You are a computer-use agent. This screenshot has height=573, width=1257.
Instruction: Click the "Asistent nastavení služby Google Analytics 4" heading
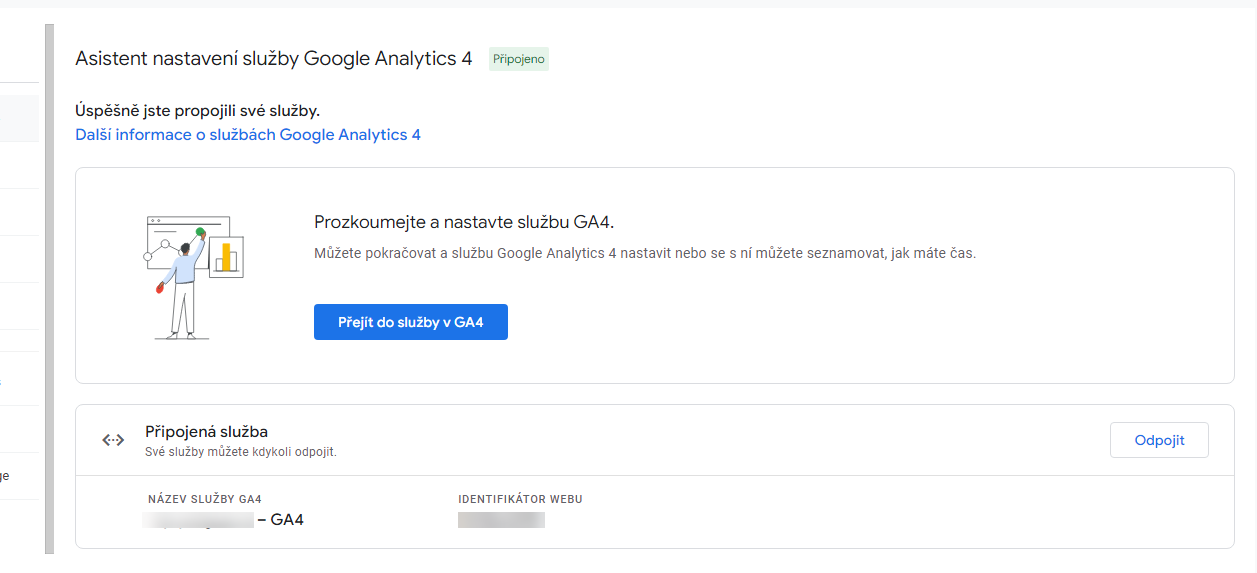tap(273, 58)
